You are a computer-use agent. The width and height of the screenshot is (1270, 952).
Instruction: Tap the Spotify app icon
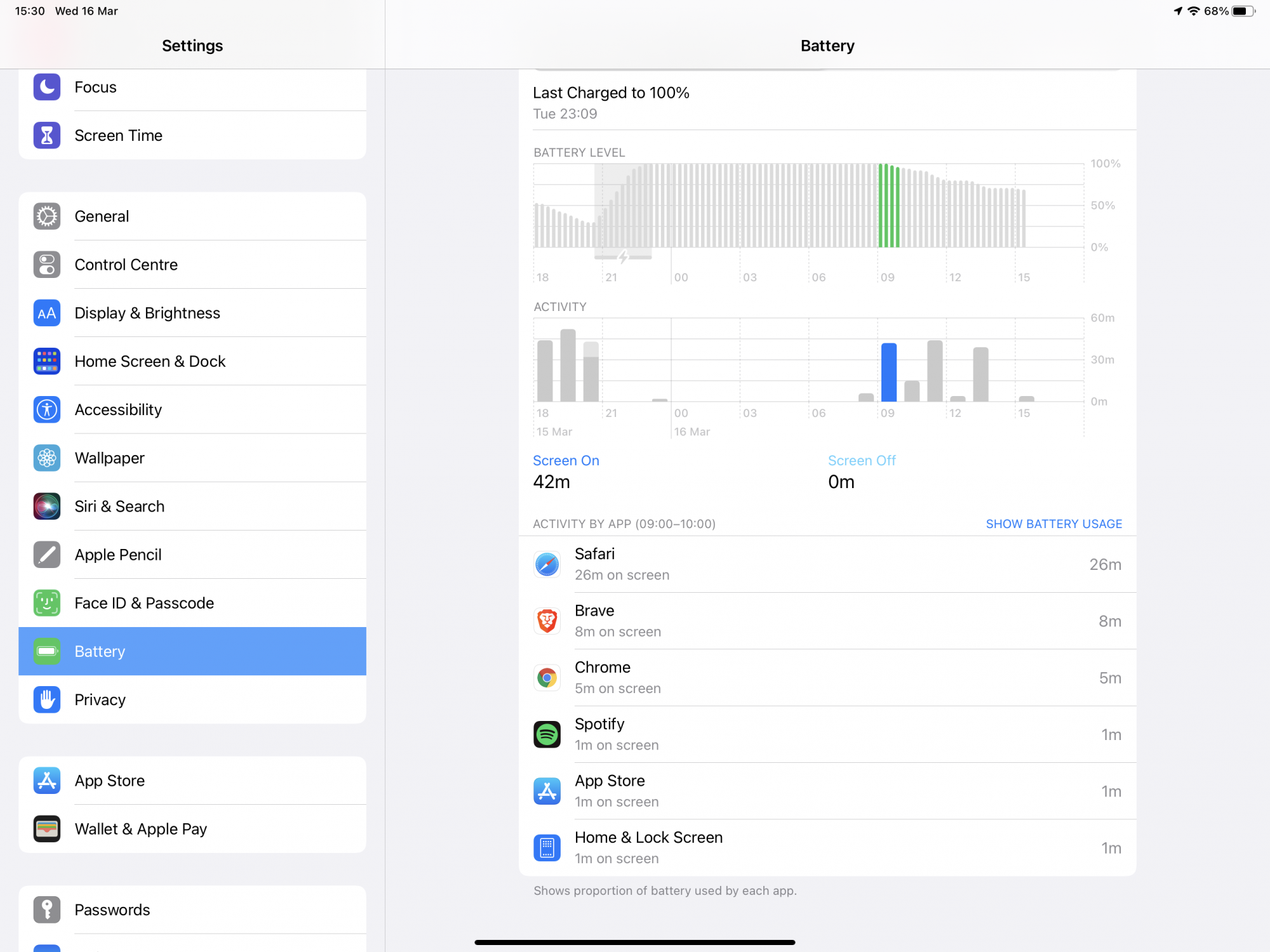tap(547, 734)
